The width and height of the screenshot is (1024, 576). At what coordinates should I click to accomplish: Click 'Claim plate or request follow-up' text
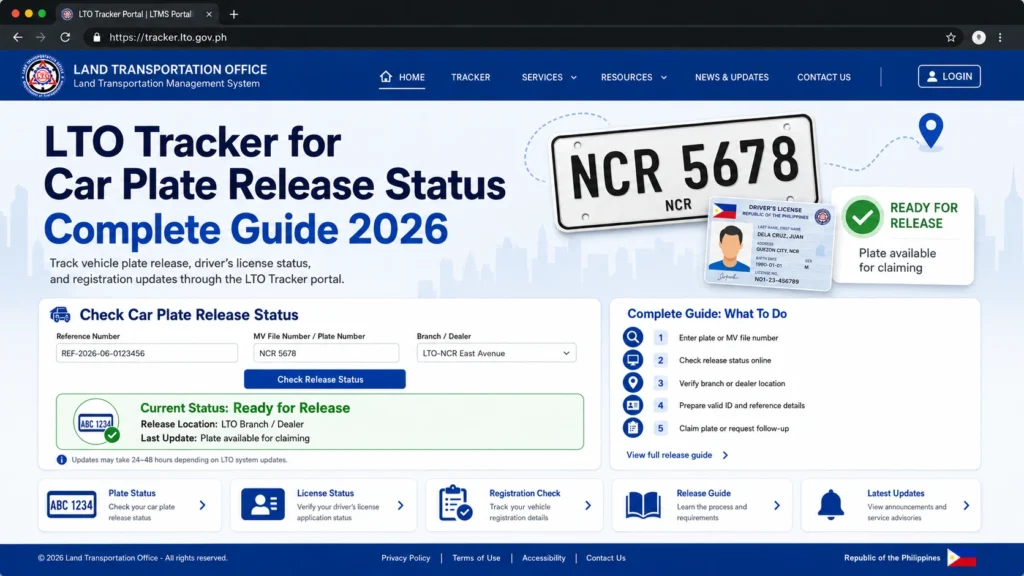tap(734, 428)
